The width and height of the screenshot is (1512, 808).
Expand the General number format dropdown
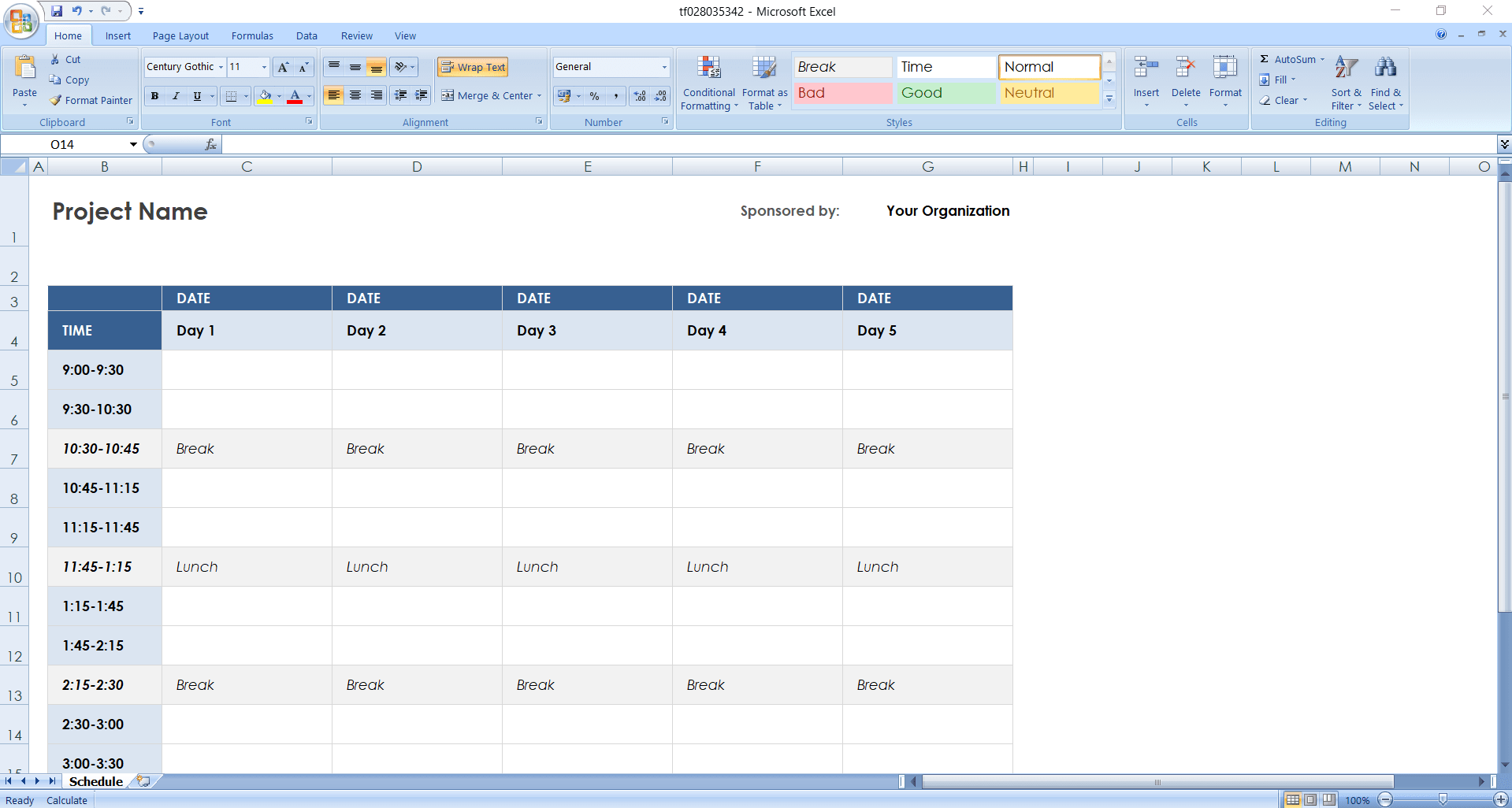(664, 68)
